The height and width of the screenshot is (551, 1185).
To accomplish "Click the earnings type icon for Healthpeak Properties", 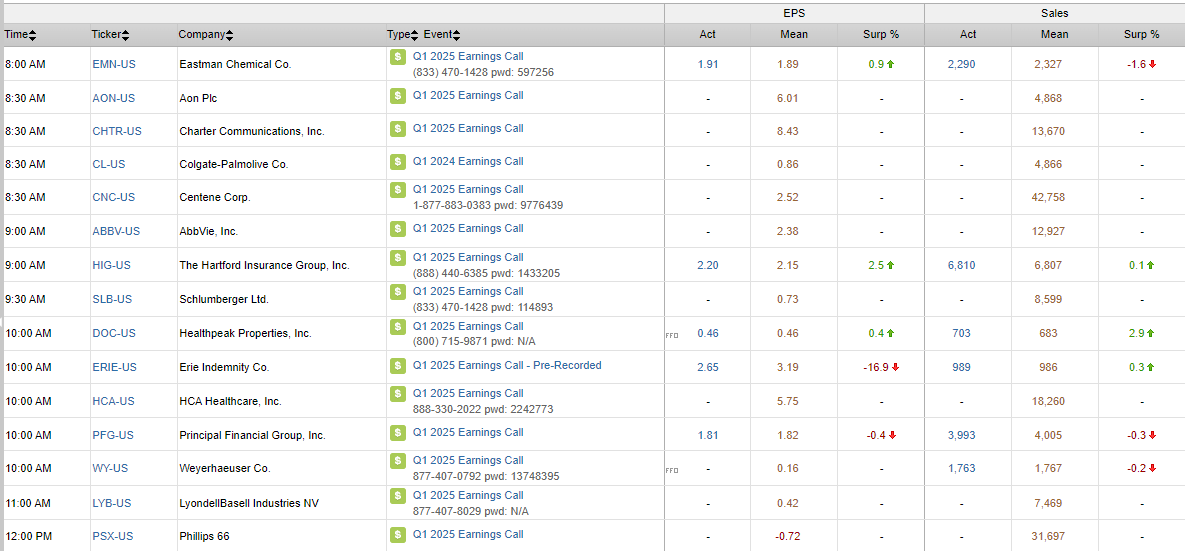I will [398, 327].
